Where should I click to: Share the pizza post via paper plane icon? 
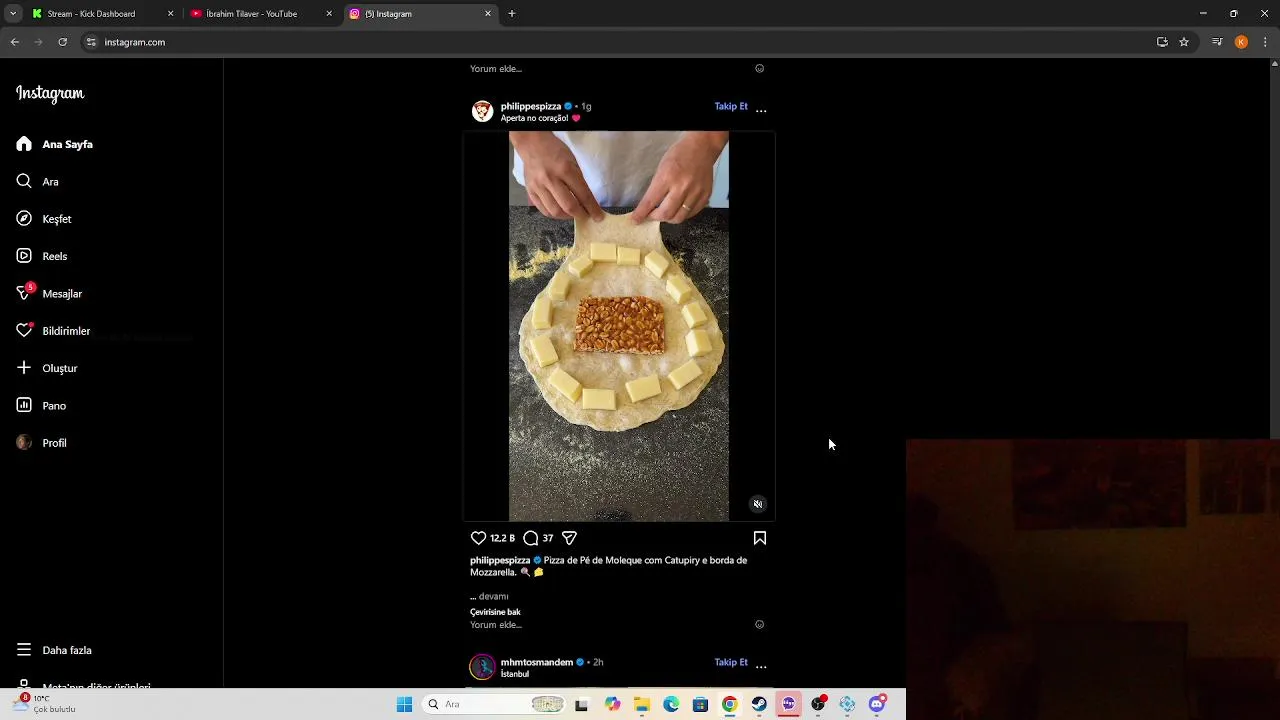pos(569,538)
